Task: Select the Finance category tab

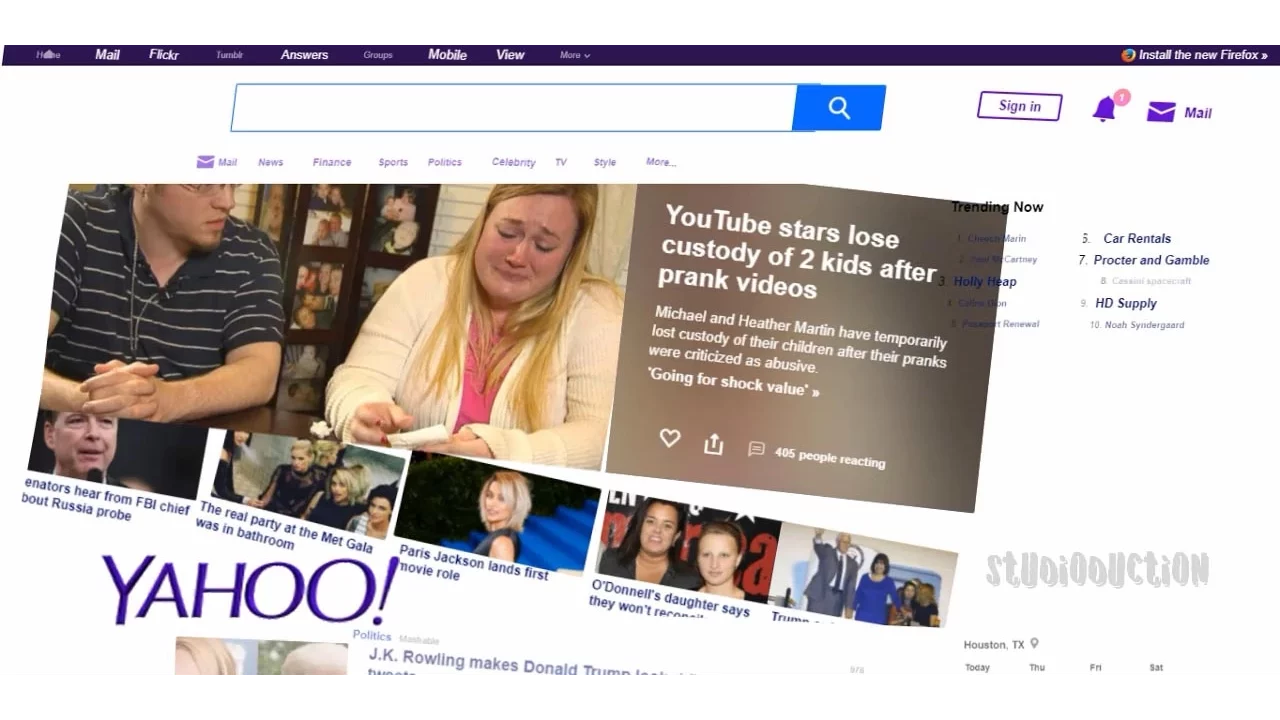Action: (332, 162)
